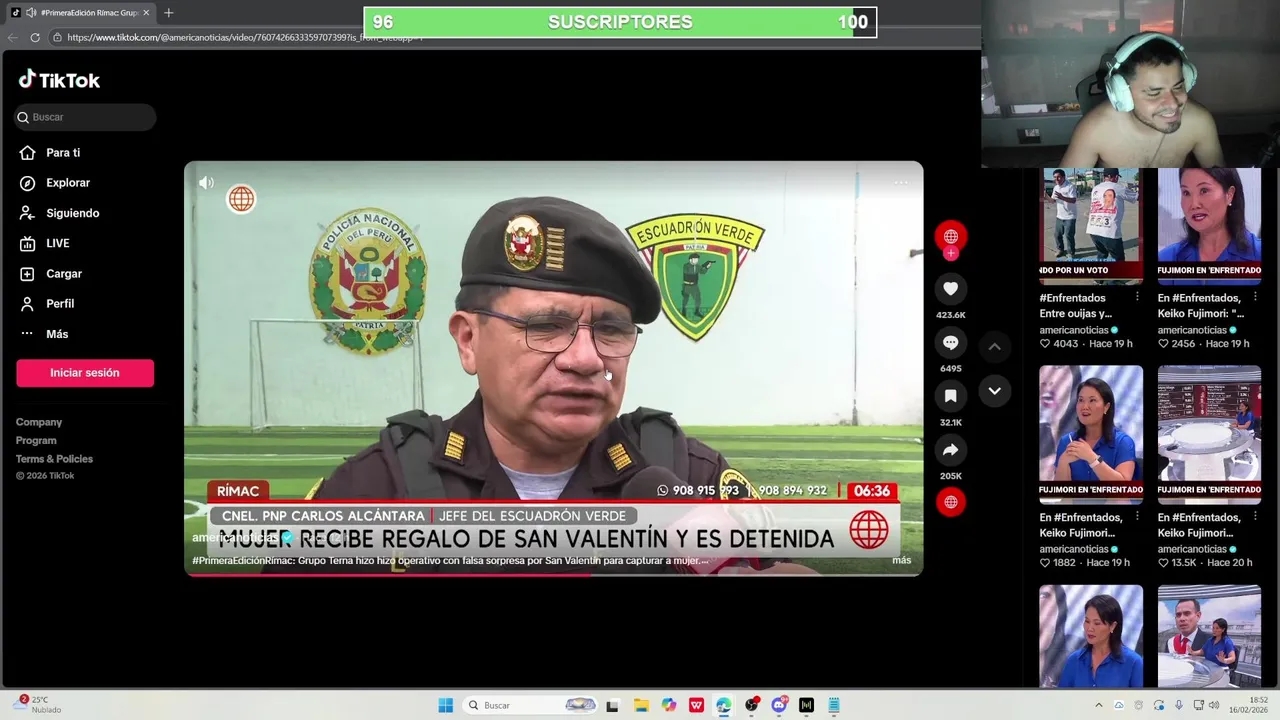Follow americanoticias with the red plus button

[951, 253]
